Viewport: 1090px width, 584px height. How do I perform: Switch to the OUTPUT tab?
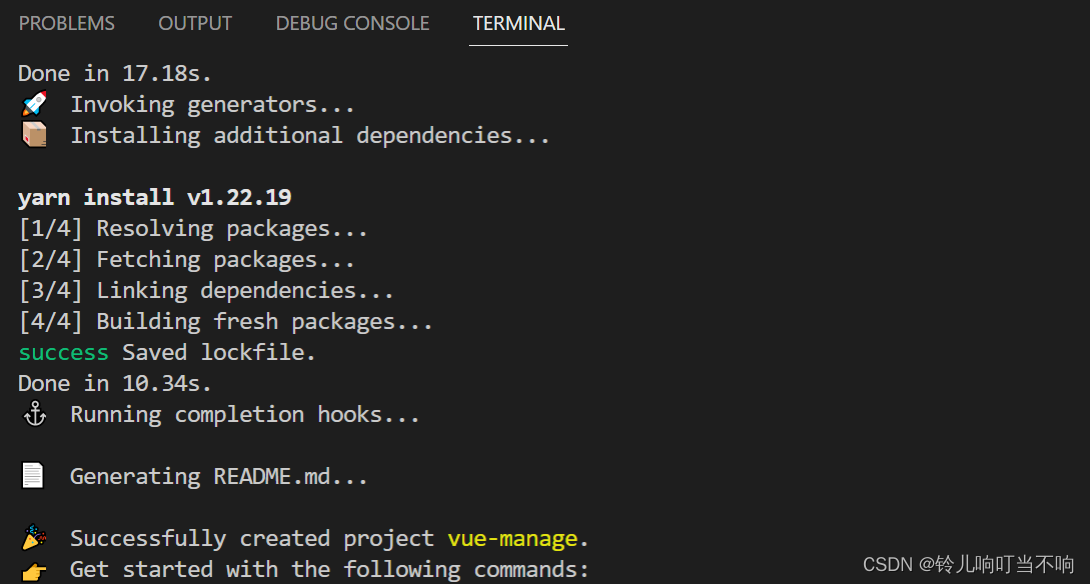coord(194,23)
